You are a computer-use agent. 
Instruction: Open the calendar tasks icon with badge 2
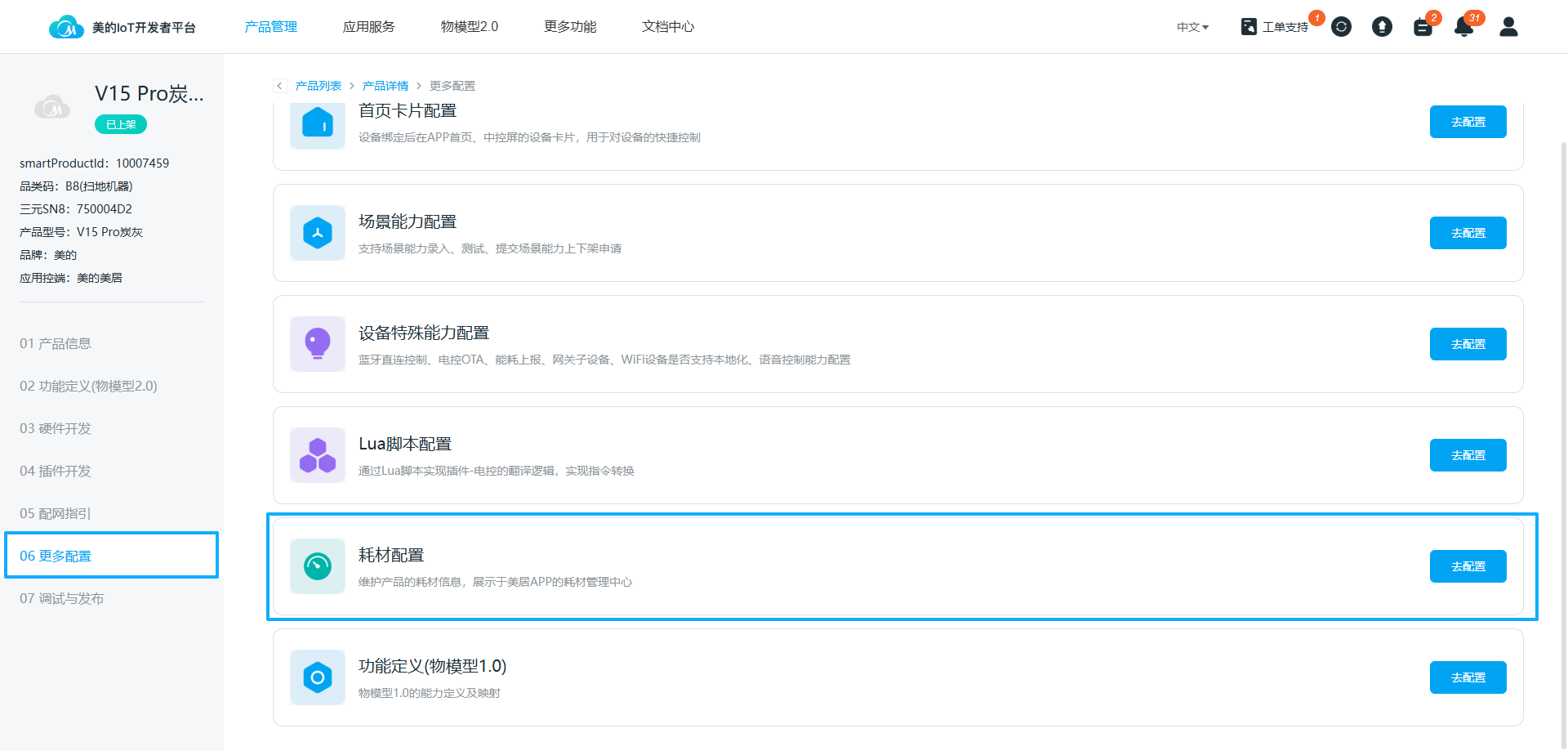(x=1423, y=28)
